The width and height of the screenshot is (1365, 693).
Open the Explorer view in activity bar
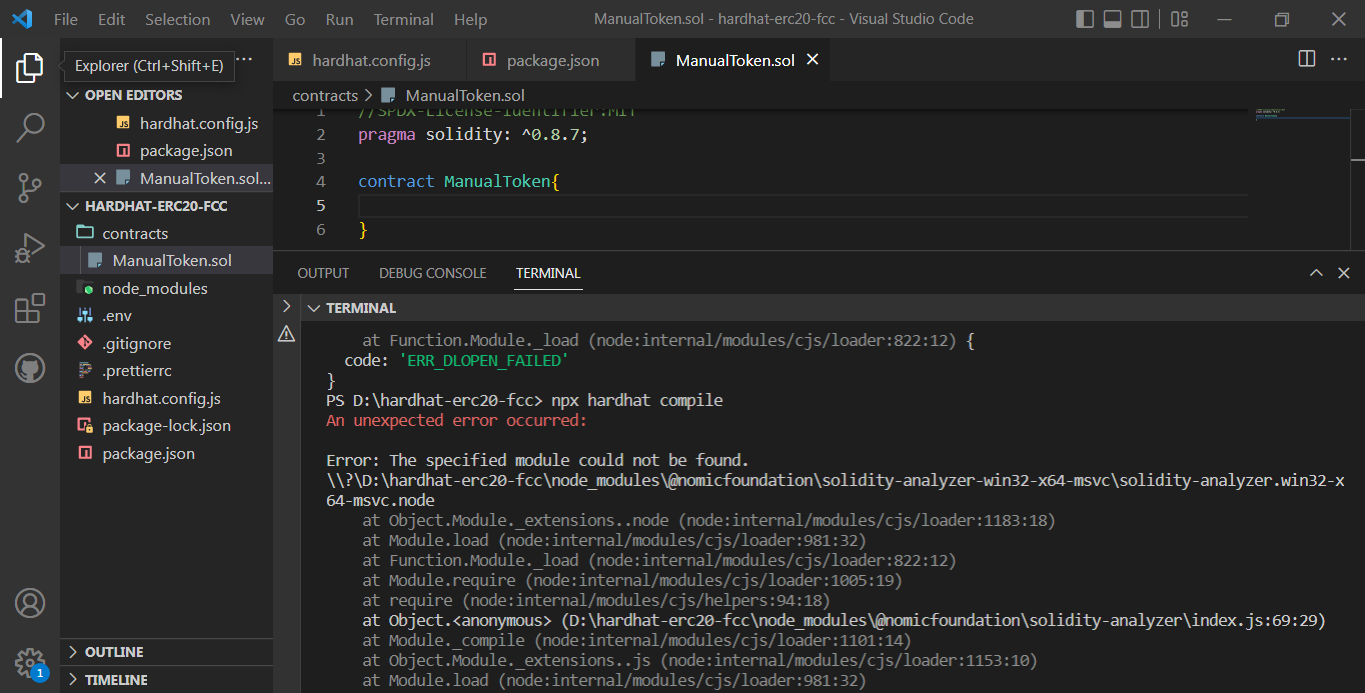(x=30, y=68)
